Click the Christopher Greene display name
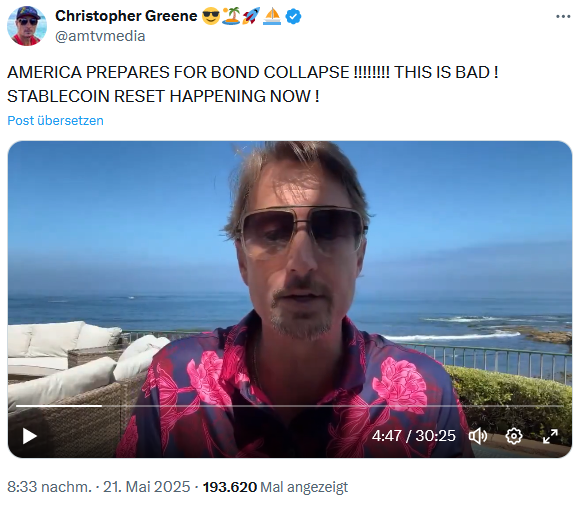579x506 pixels. pyautogui.click(x=126, y=16)
